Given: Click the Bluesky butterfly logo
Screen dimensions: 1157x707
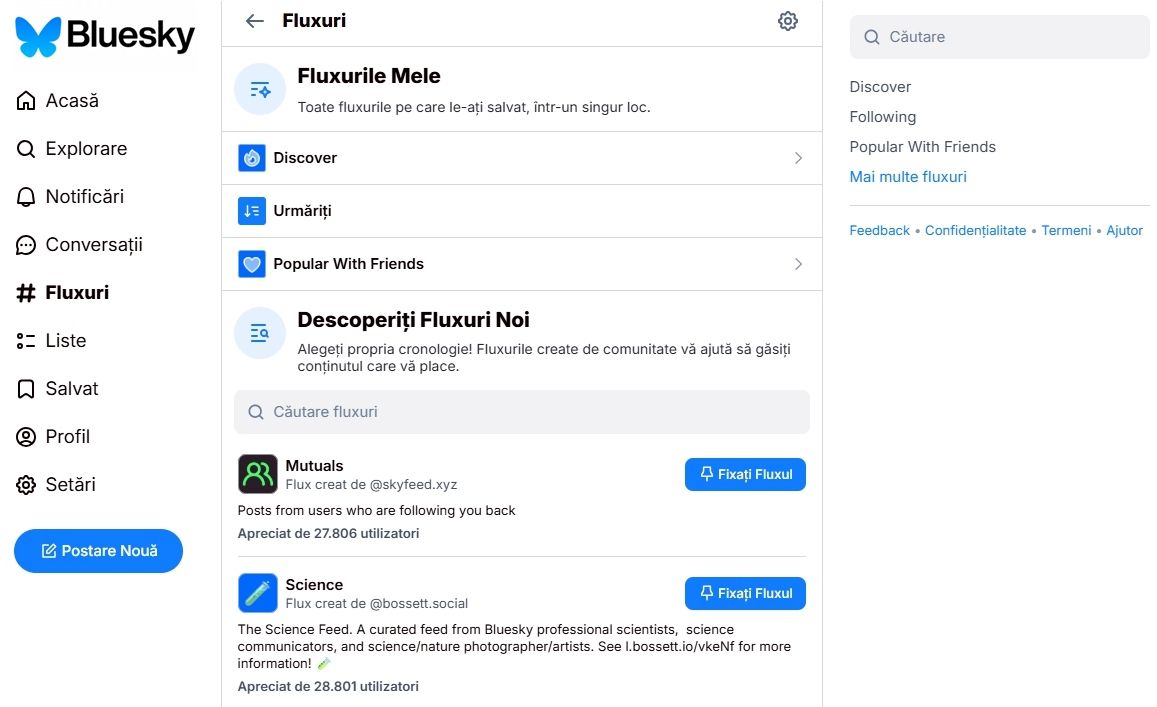Looking at the screenshot, I should click(x=39, y=37).
